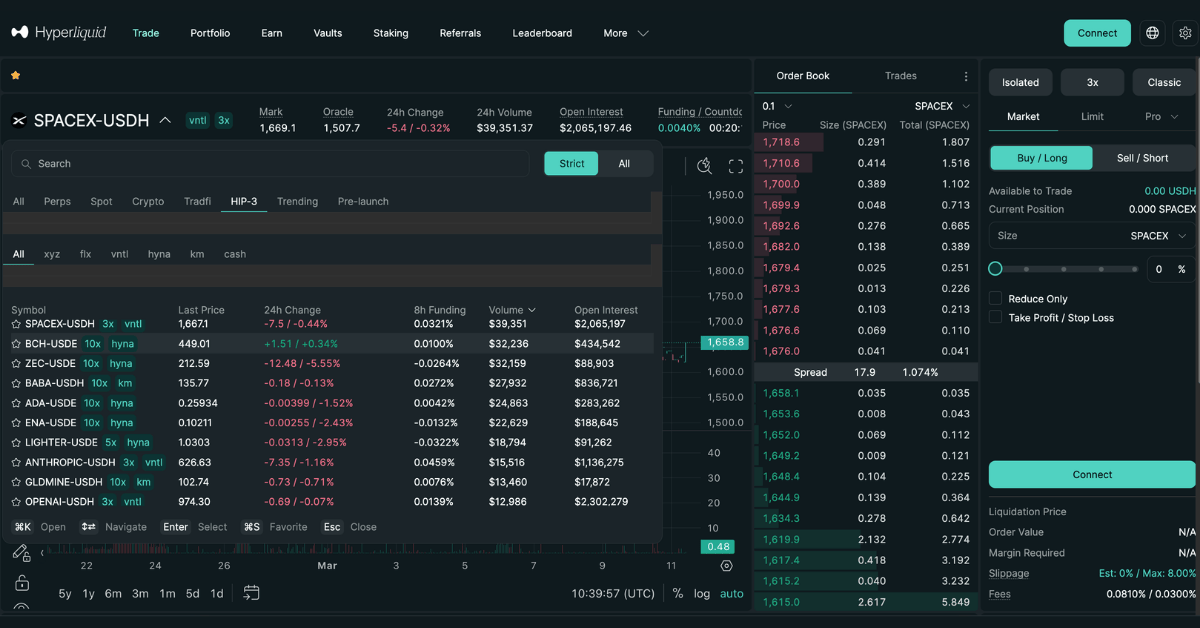Enable the Reduce Only checkbox
The height and width of the screenshot is (628, 1200).
pos(995,298)
